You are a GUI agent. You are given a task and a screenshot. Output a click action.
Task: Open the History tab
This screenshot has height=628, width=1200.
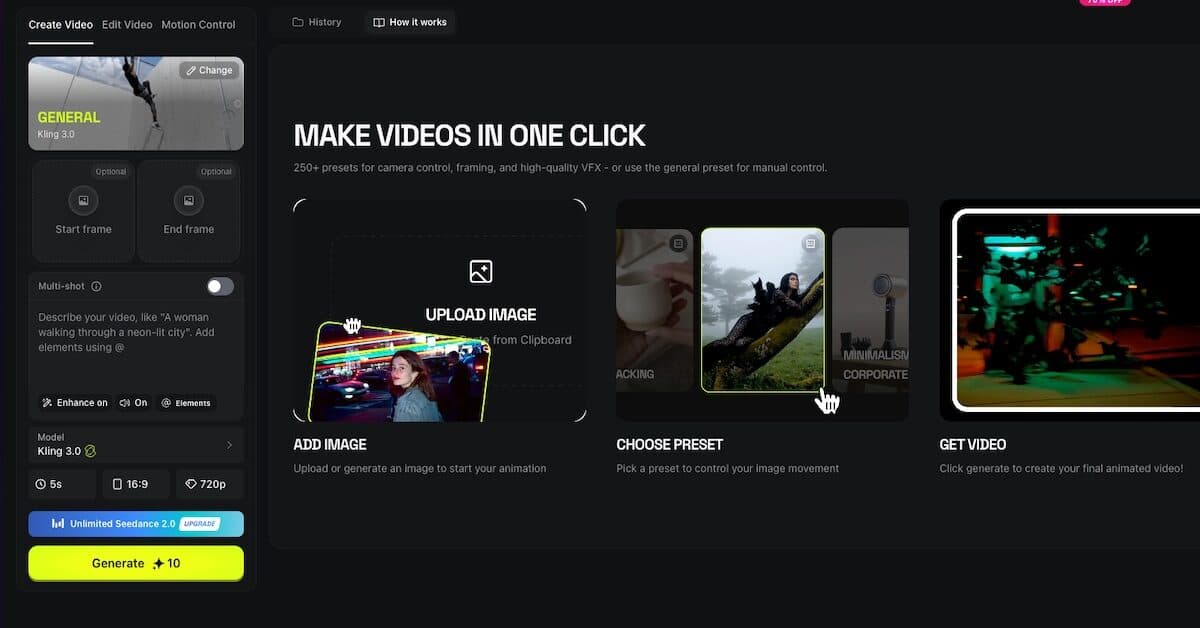tap(316, 22)
